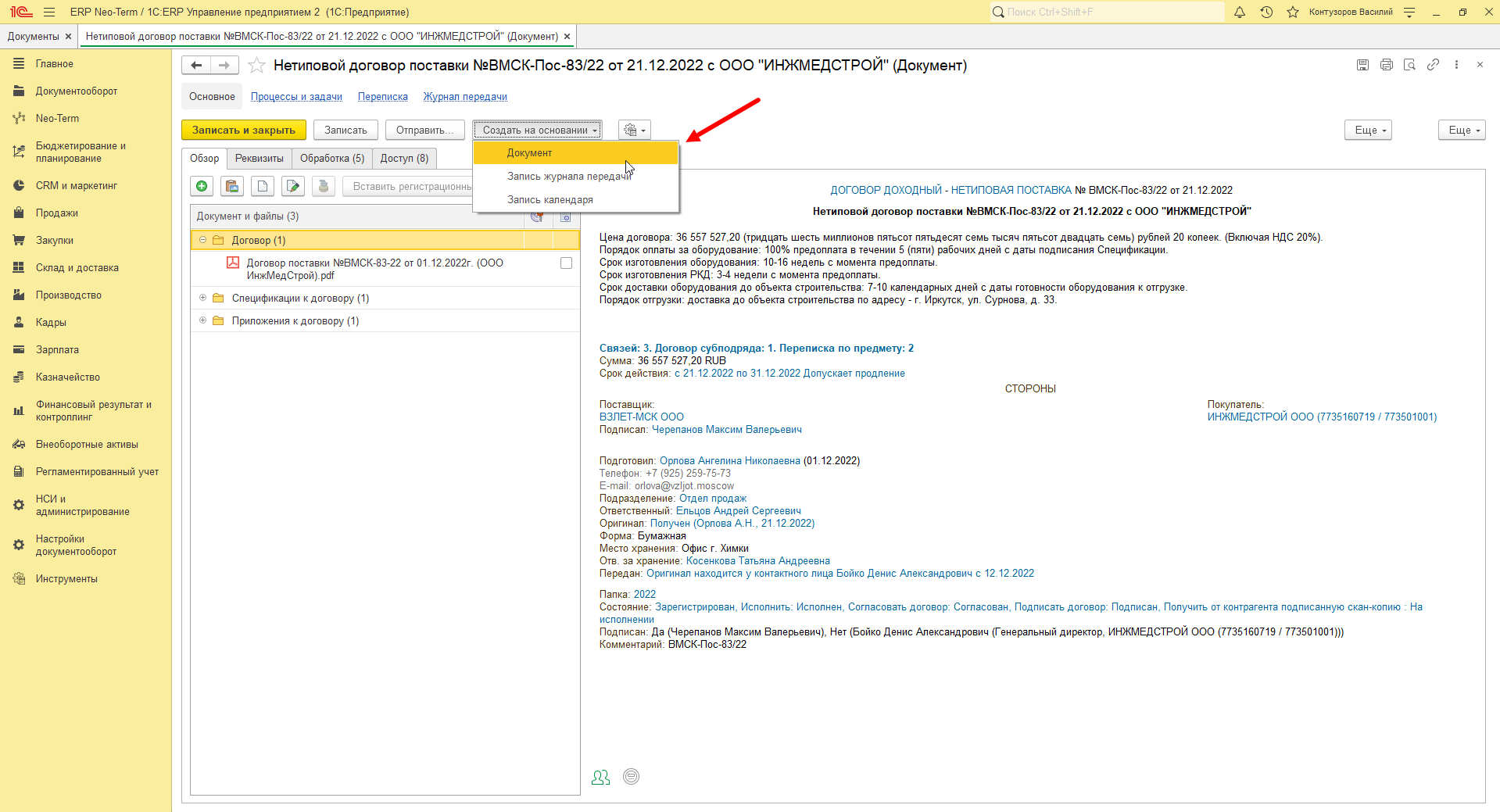Expand Спецификации к договору (1) folder
The height and width of the screenshot is (812, 1500).
pyautogui.click(x=202, y=298)
